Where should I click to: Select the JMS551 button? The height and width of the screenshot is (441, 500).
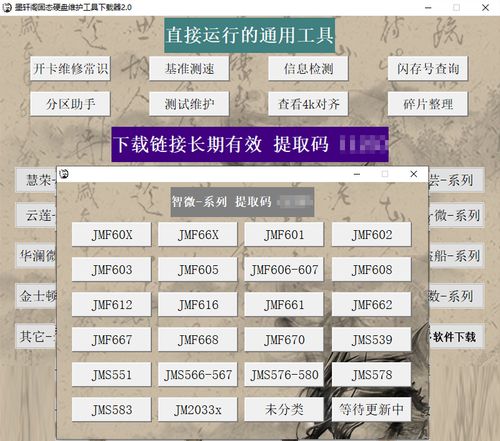click(x=111, y=374)
